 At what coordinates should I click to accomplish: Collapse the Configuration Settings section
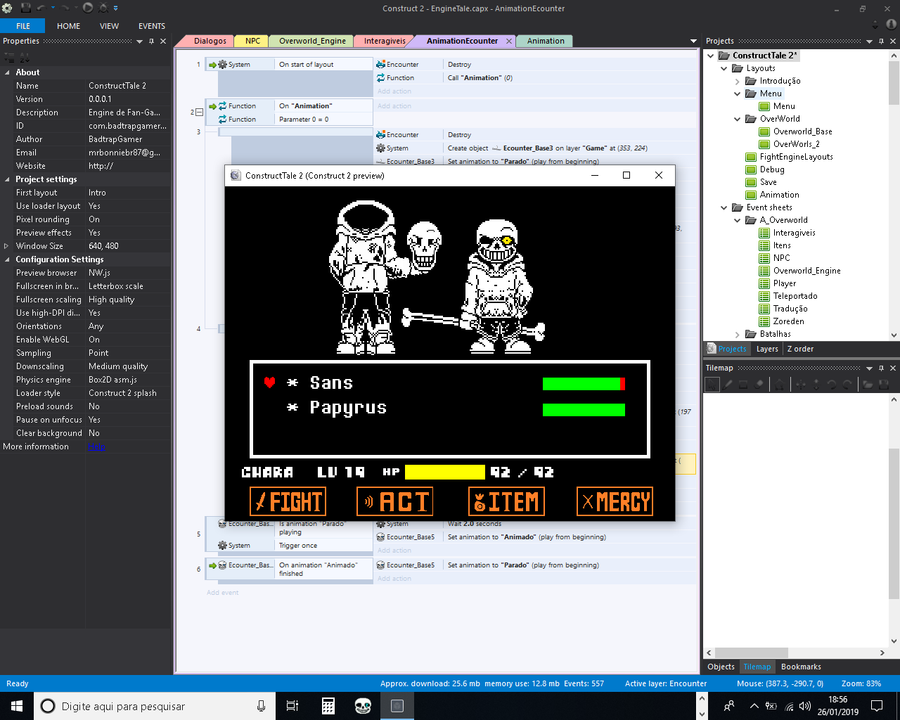(x=7, y=260)
